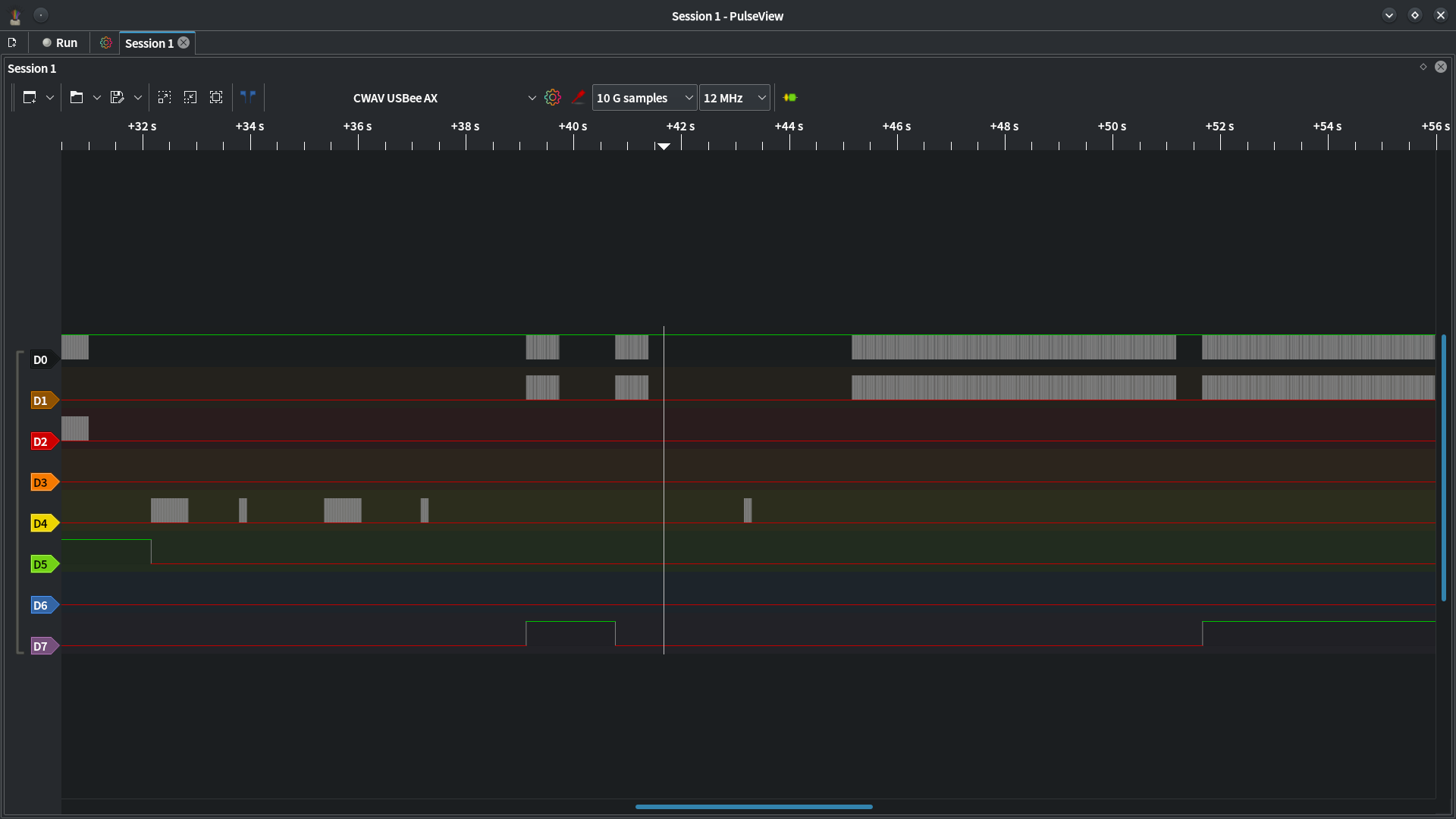Click the titlebar pin dot button
Screen dimensions: 1456x819
tap(41, 15)
